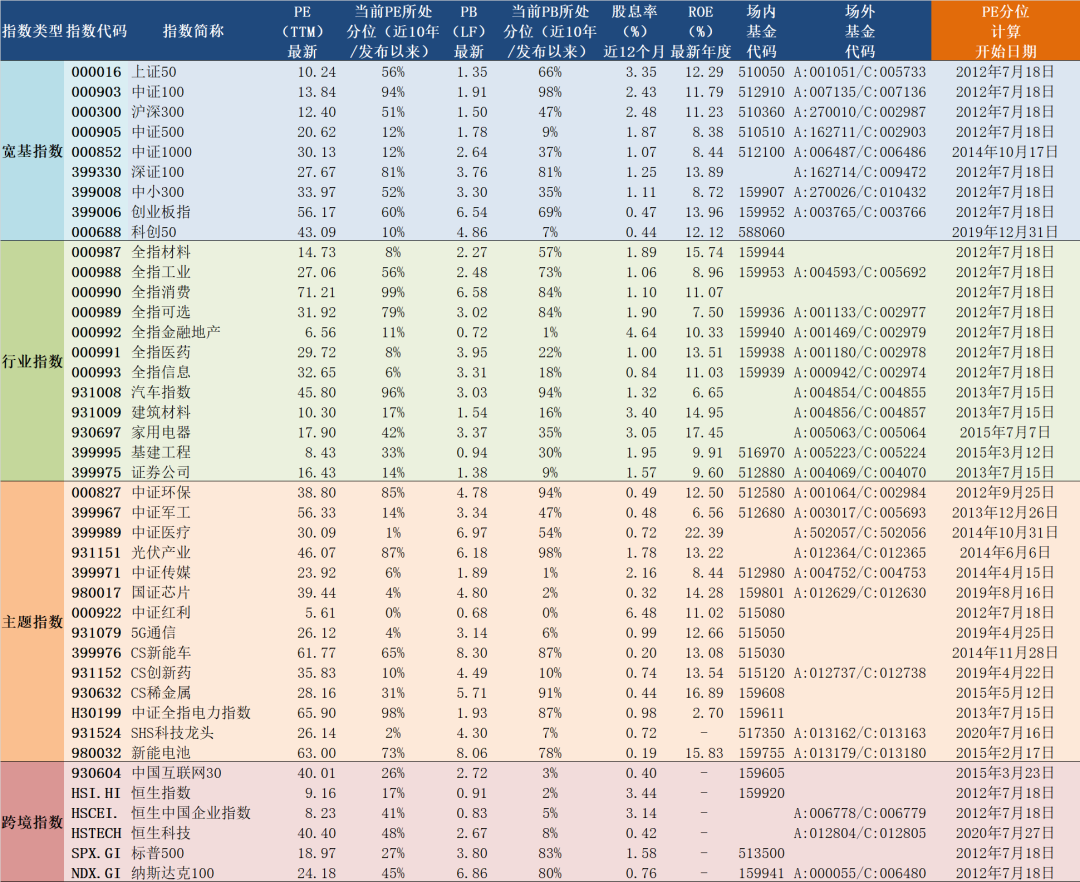Select the index name 全指消费

[x=160, y=292]
